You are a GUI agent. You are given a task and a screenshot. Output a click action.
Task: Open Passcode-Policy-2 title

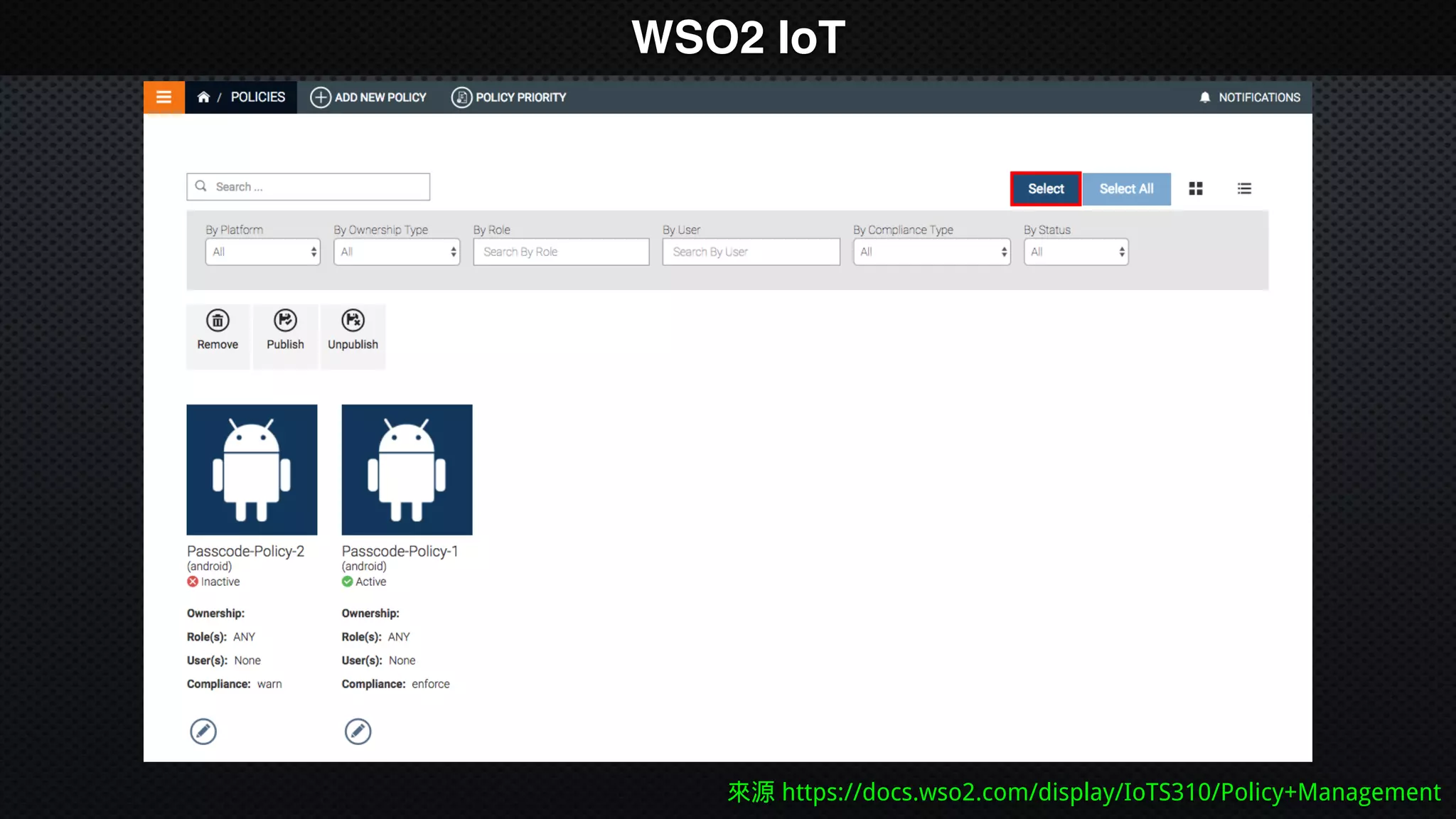pyautogui.click(x=245, y=551)
